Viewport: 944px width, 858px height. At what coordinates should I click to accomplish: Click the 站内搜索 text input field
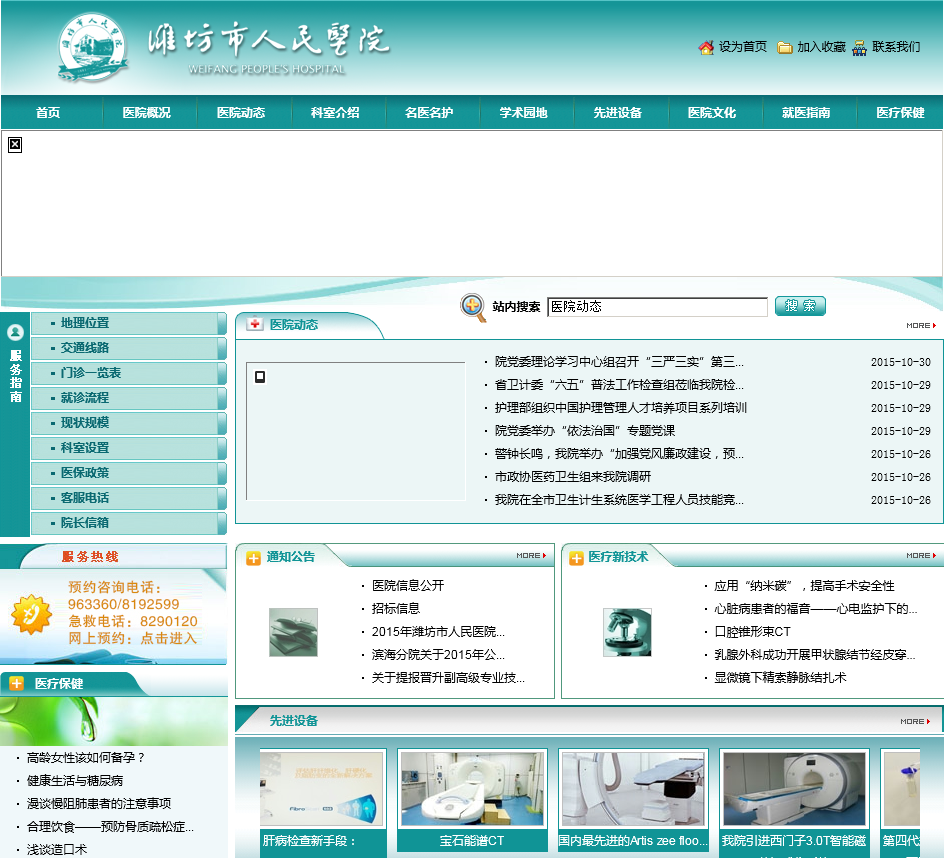[657, 307]
